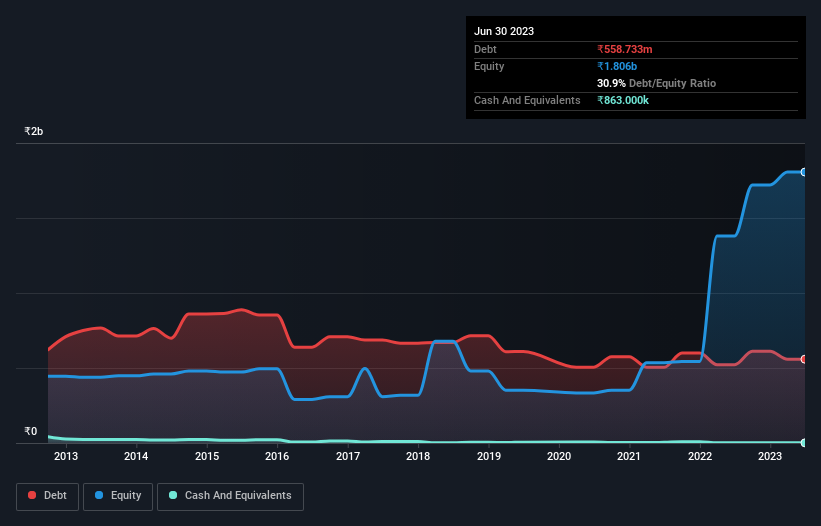Click the 2017 x-axis label

tap(348, 456)
